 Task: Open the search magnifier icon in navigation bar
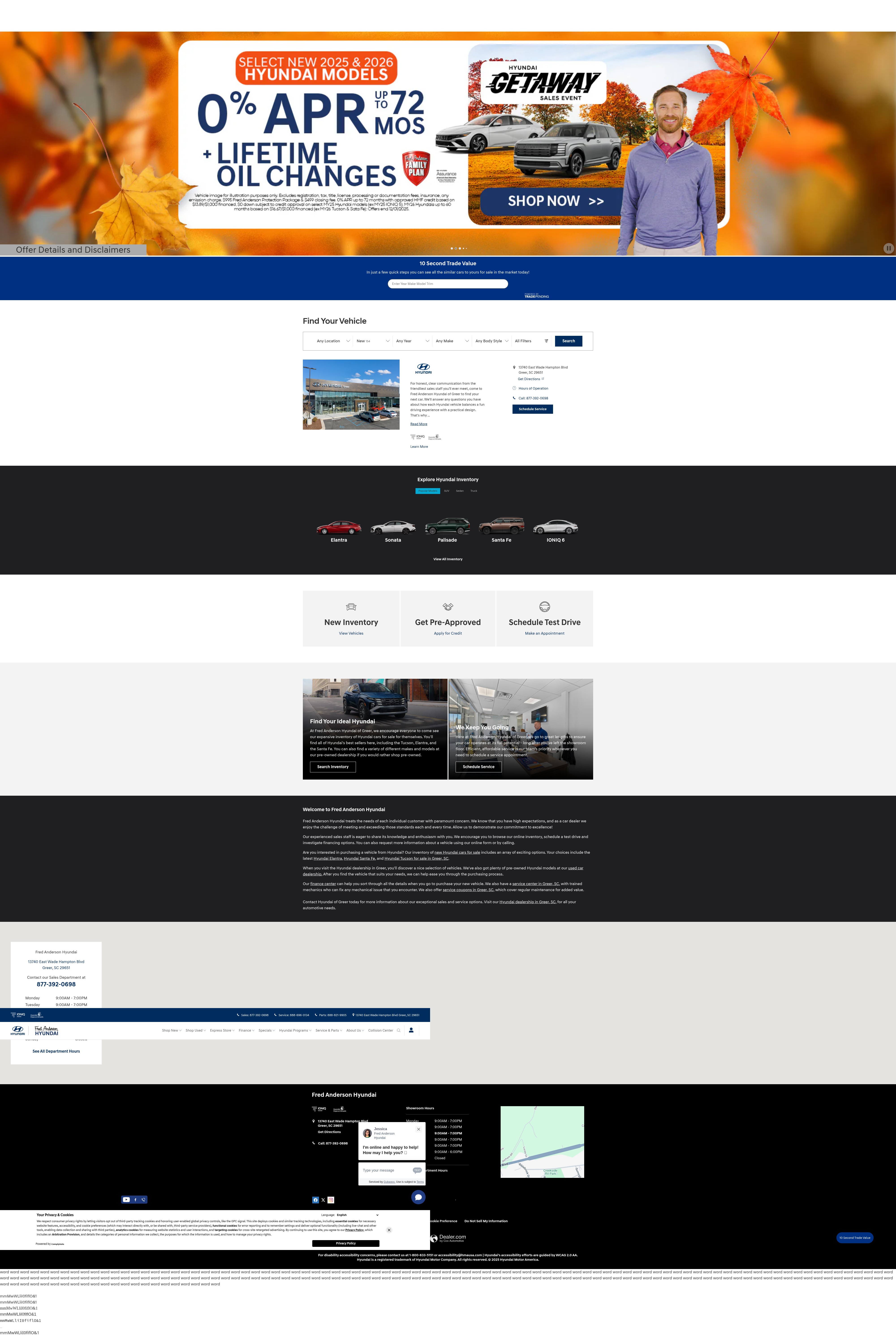[399, 1030]
